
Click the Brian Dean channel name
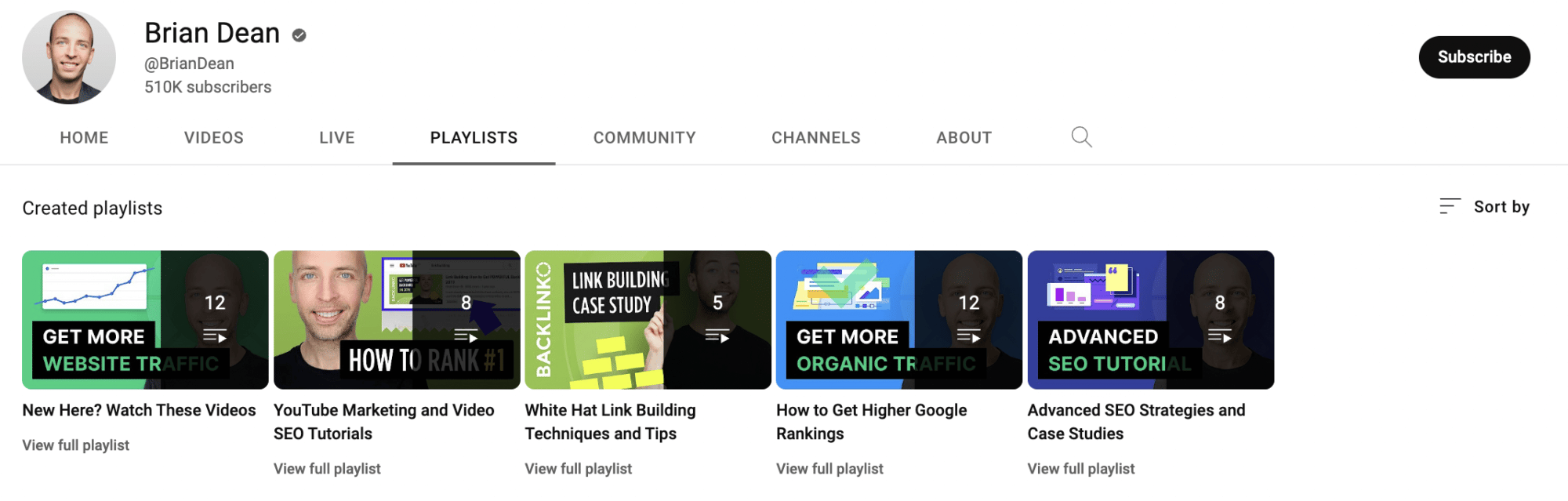coord(212,33)
